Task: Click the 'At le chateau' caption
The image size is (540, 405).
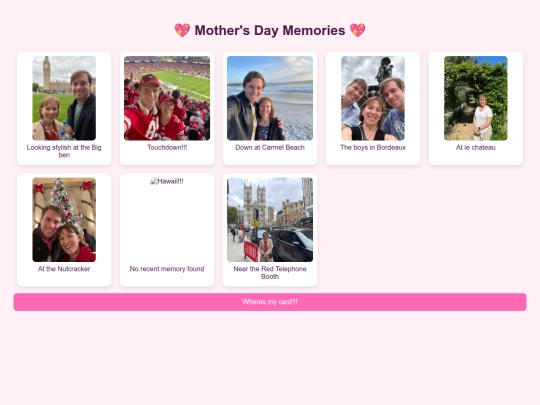Action: pyautogui.click(x=476, y=147)
